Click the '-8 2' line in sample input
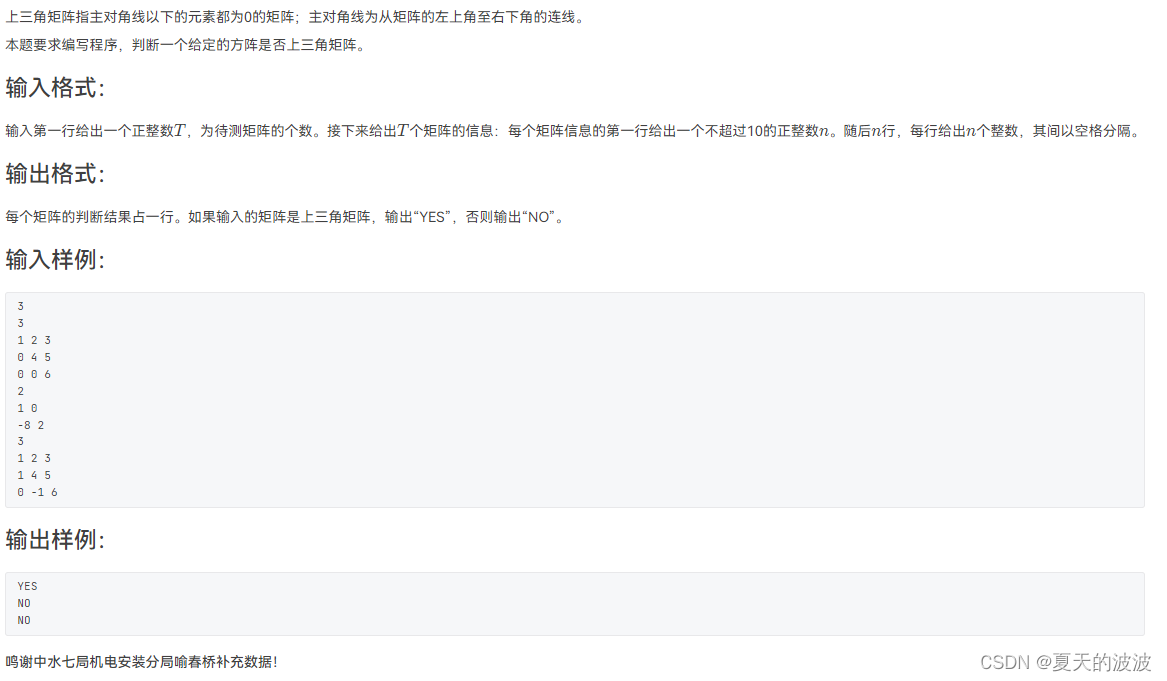Viewport: 1167px width, 681px height. pos(31,425)
